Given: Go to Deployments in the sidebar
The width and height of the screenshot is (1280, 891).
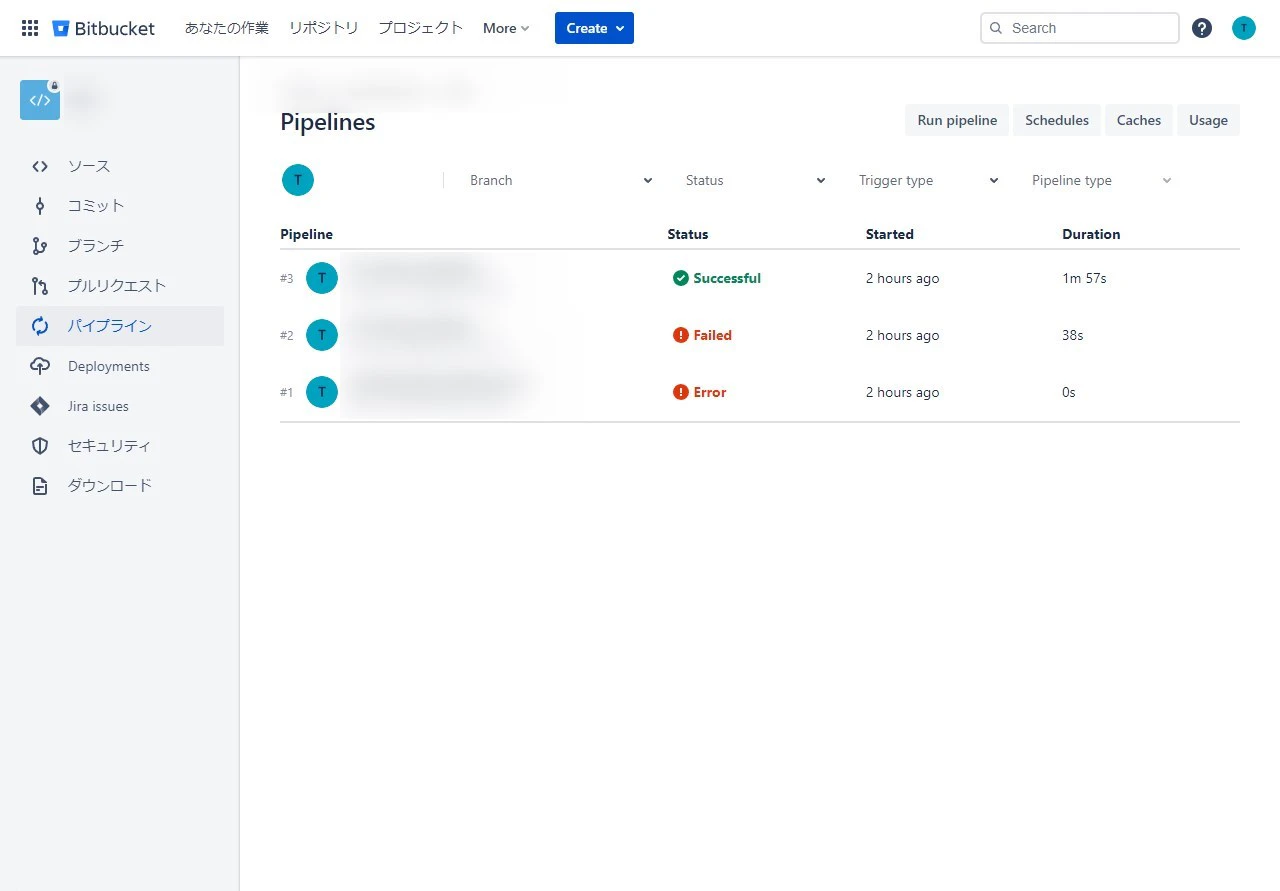Looking at the screenshot, I should point(120,366).
